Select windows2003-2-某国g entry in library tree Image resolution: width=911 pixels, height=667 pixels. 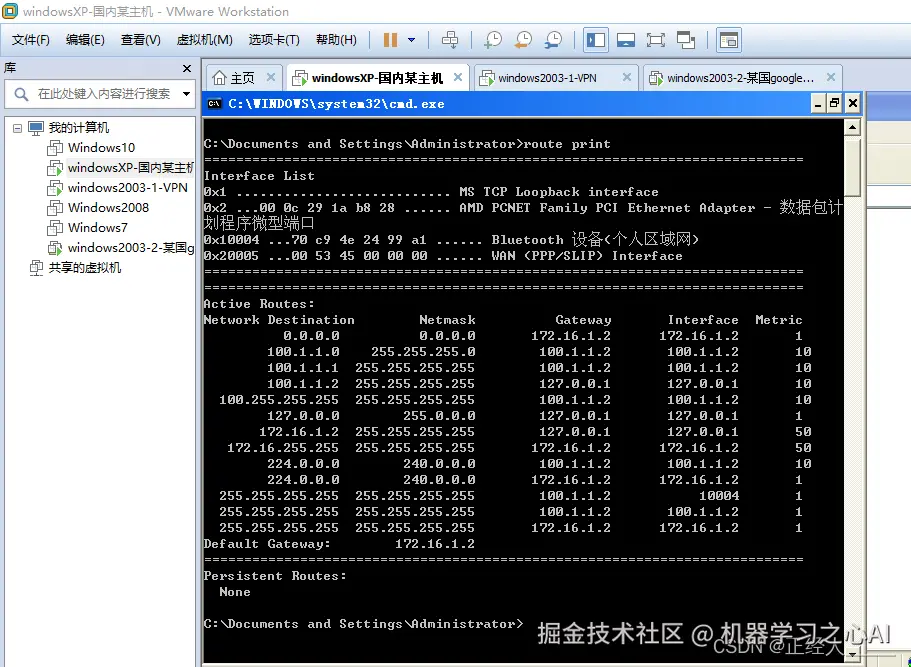tap(131, 248)
